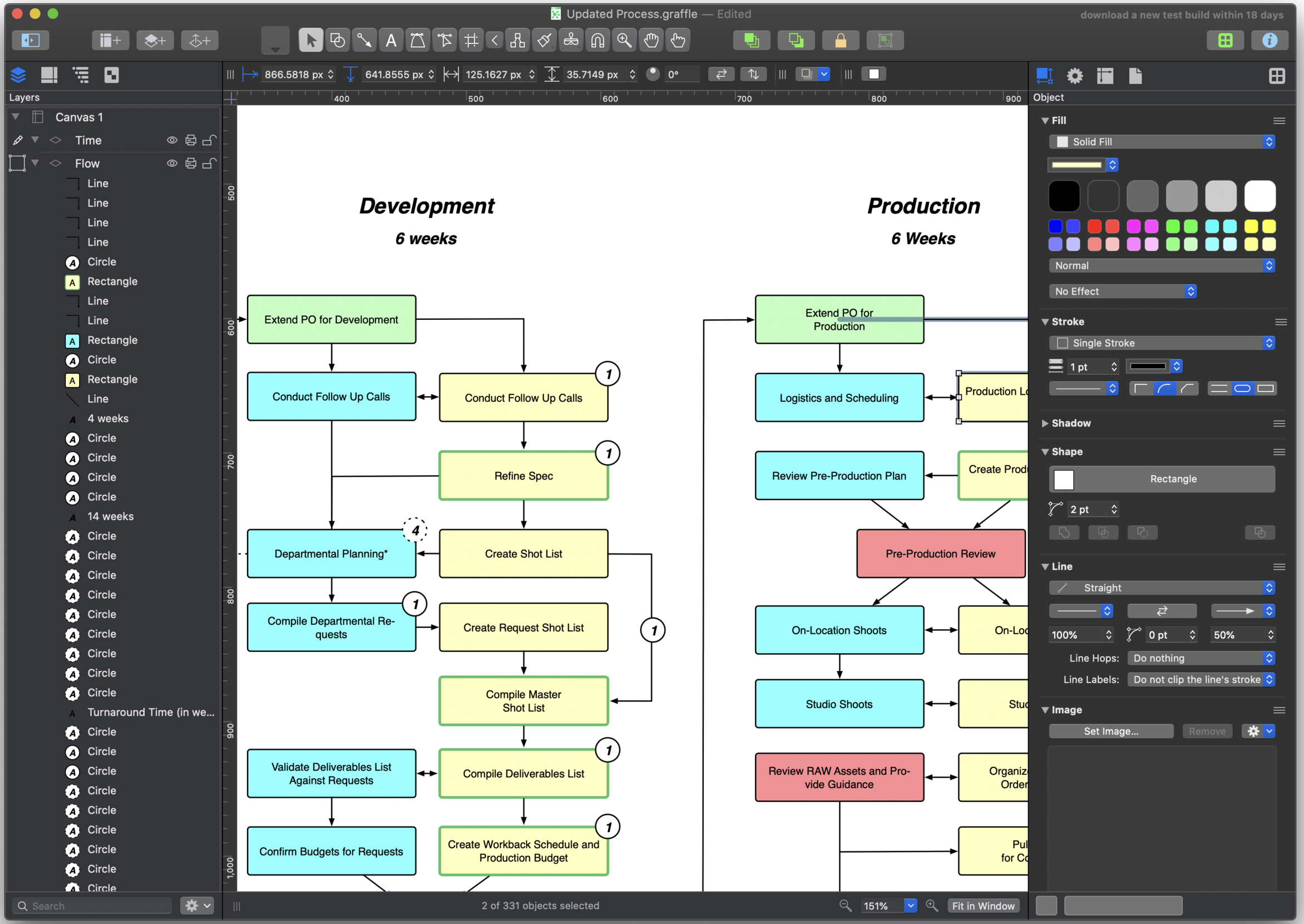Screen dimensions: 1304x924
Task: Switch to the Properties inspector gear icon
Action: [x=1074, y=75]
